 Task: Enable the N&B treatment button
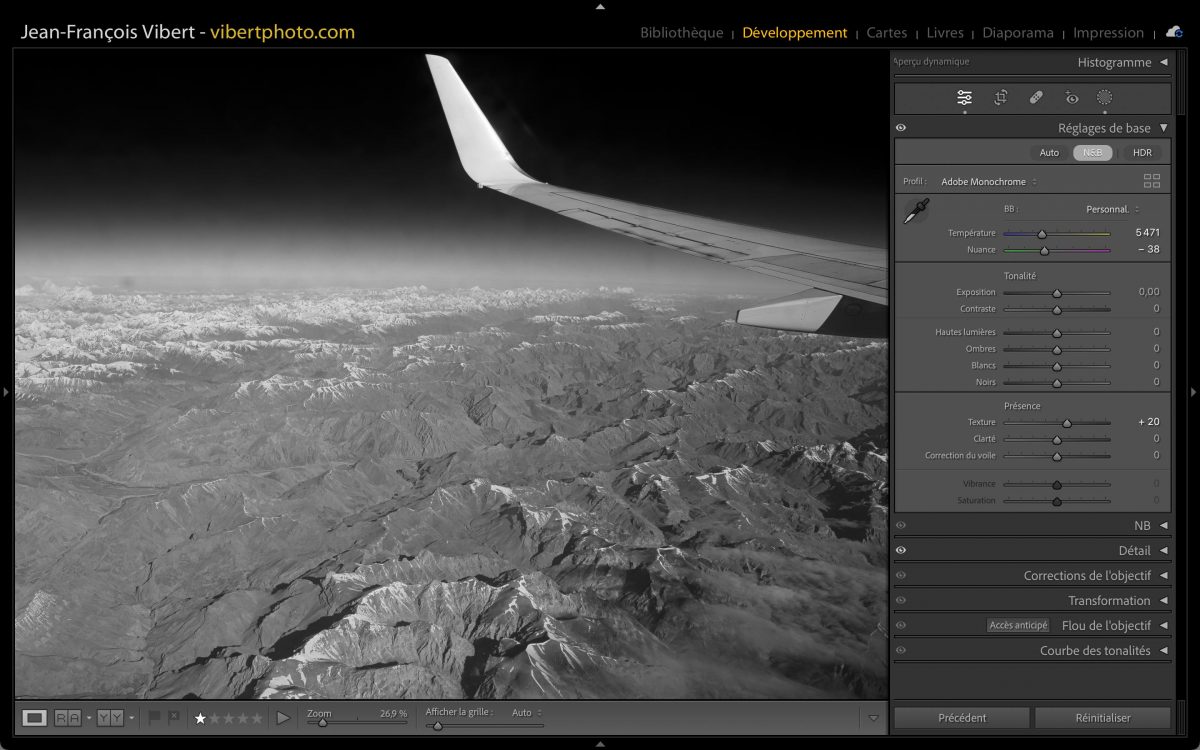point(1092,153)
